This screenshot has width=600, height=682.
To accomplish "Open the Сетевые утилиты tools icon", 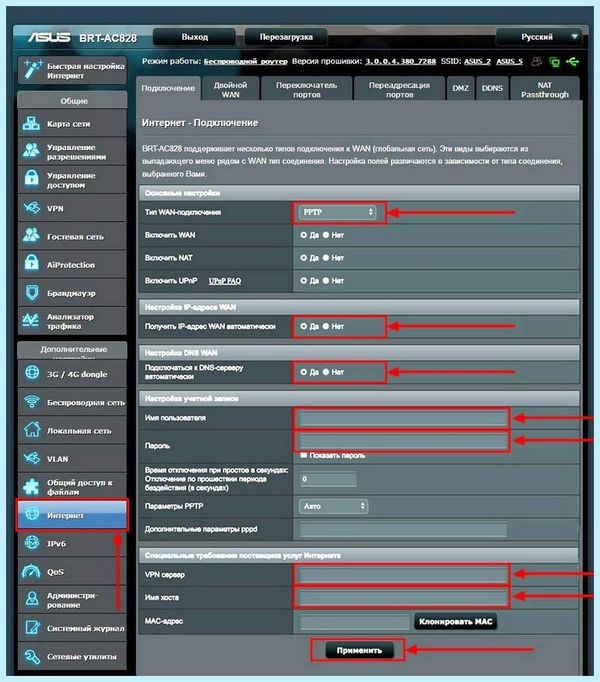I will tap(32, 656).
